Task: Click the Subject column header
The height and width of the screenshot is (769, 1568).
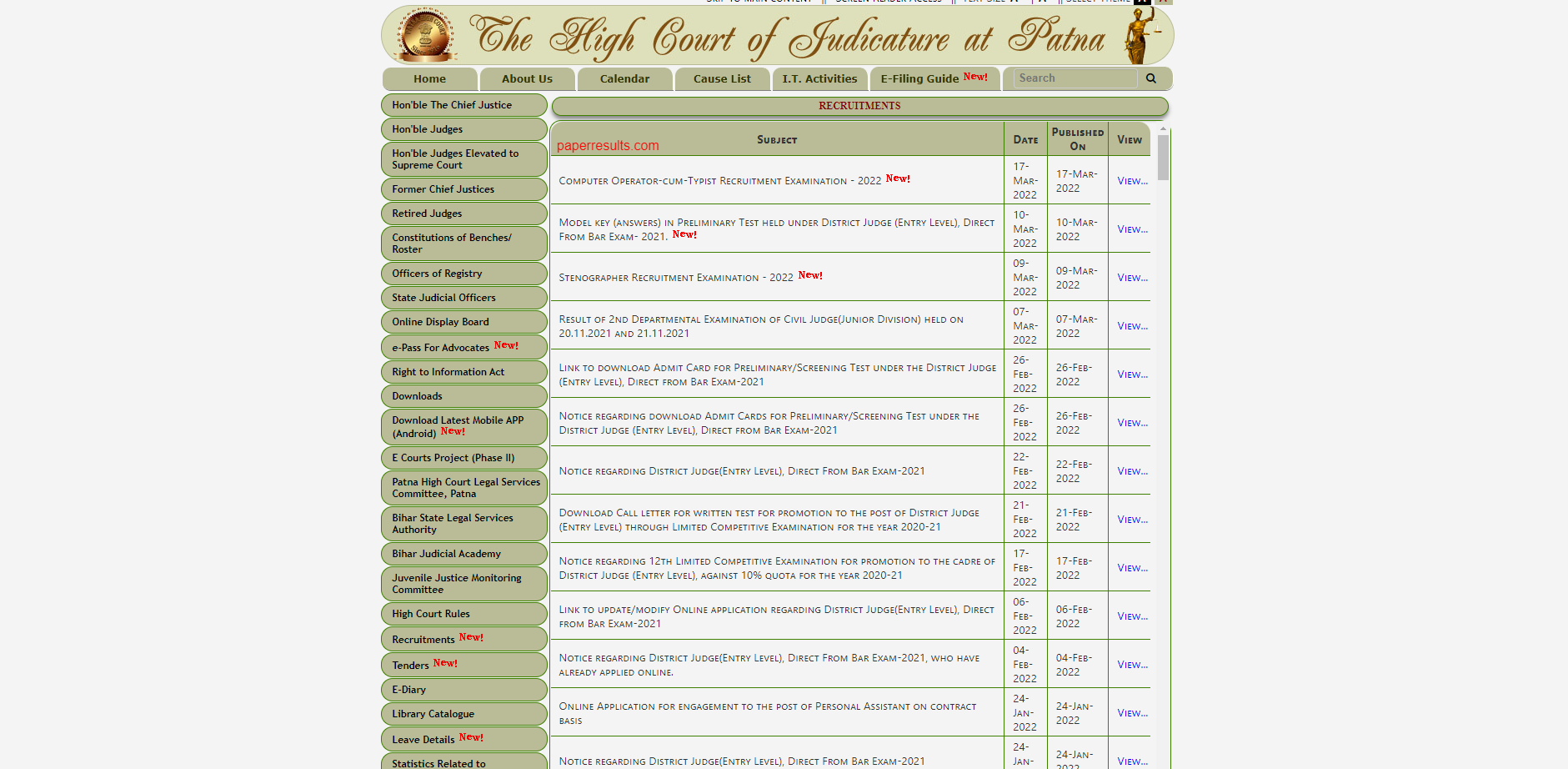Action: pyautogui.click(x=777, y=139)
